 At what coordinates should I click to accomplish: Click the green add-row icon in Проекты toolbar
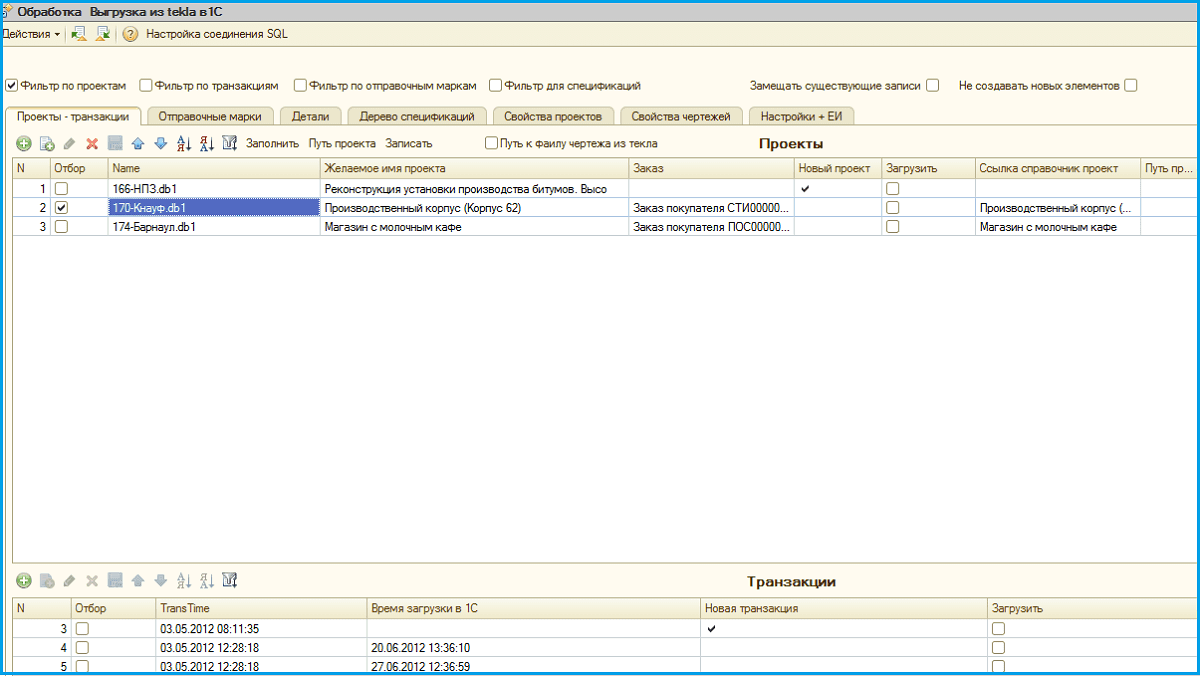[24, 144]
